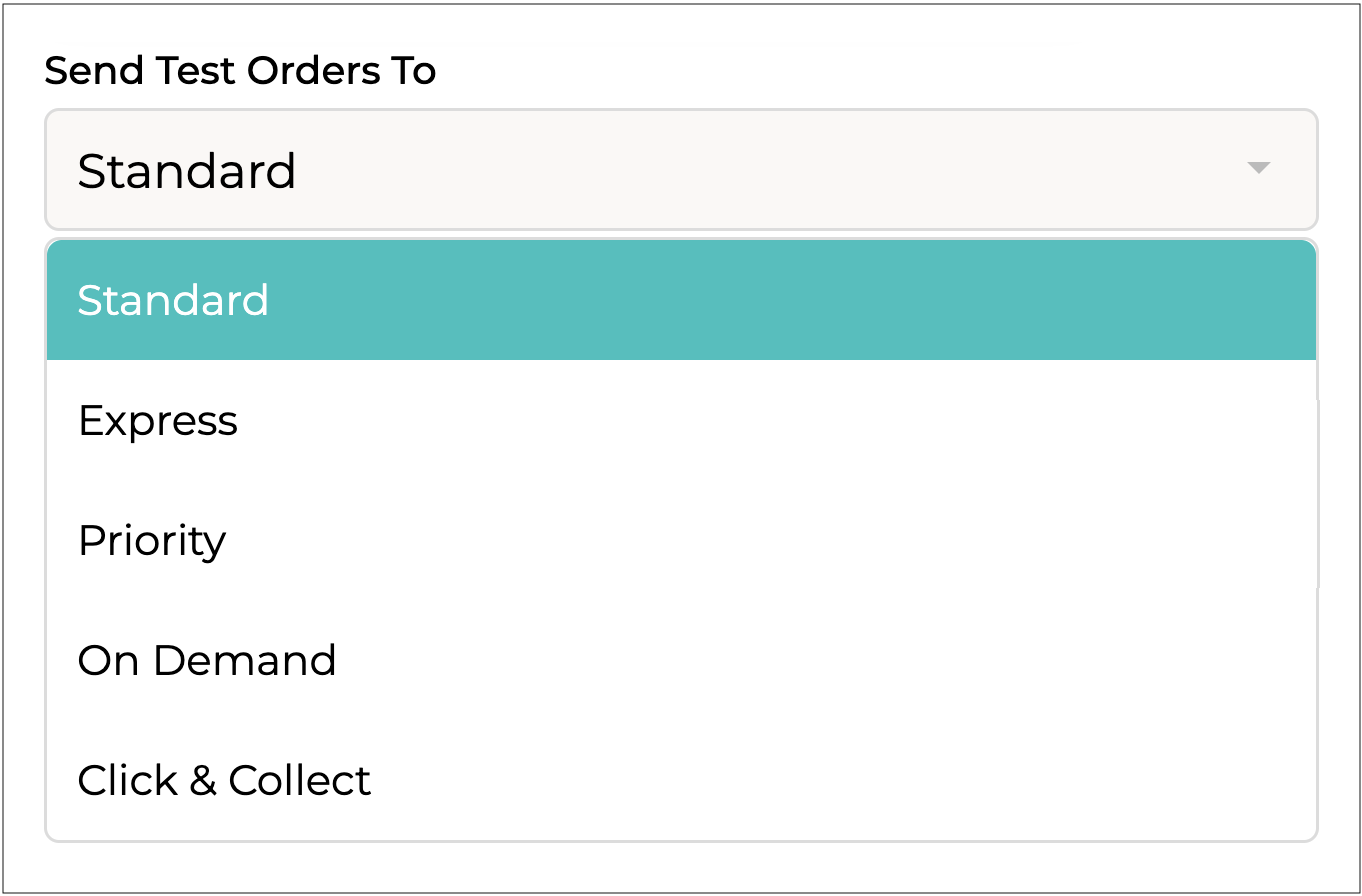The image size is (1362, 896).
Task: Click the Send Test Orders To label
Action: click(240, 71)
